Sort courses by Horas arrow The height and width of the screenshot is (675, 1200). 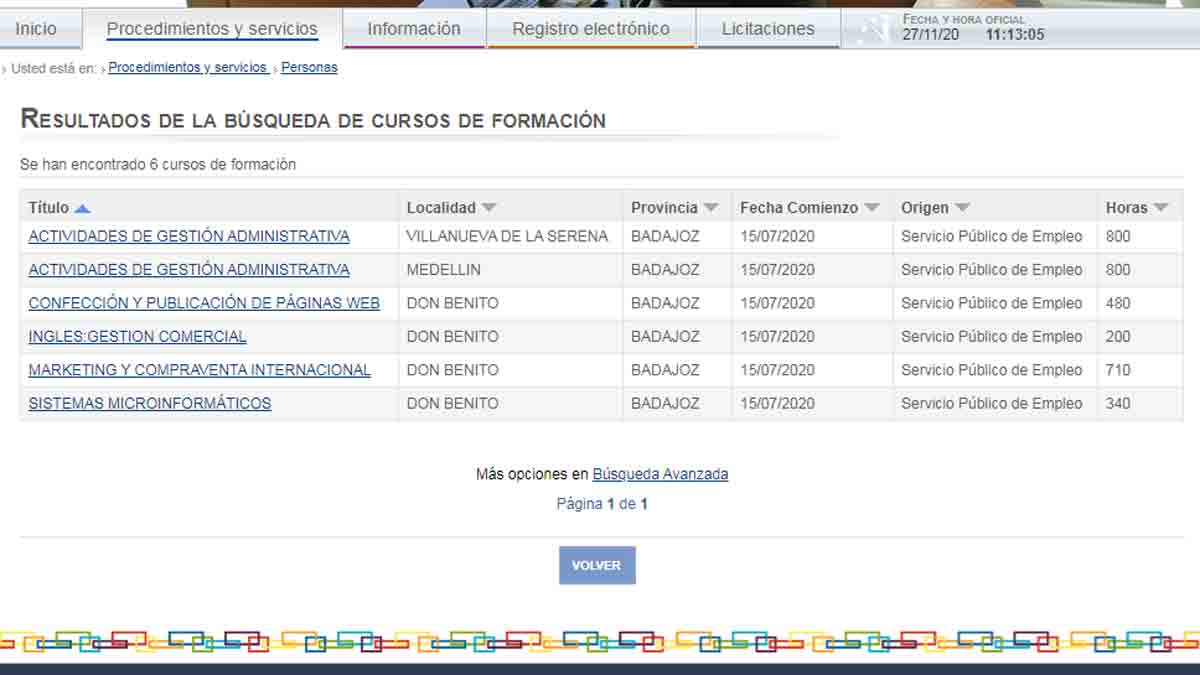[x=1160, y=208]
